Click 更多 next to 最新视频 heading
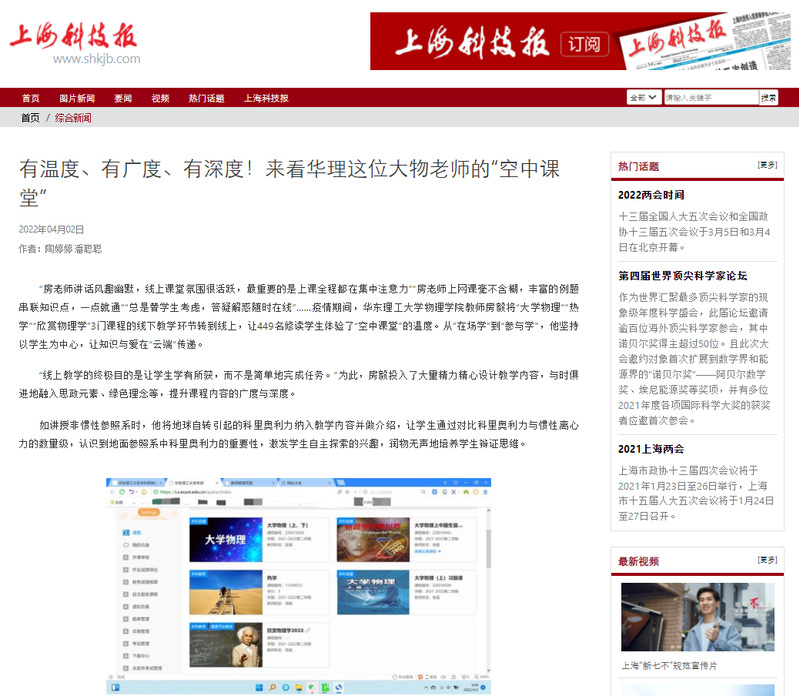The height and width of the screenshot is (696, 799). [x=767, y=560]
